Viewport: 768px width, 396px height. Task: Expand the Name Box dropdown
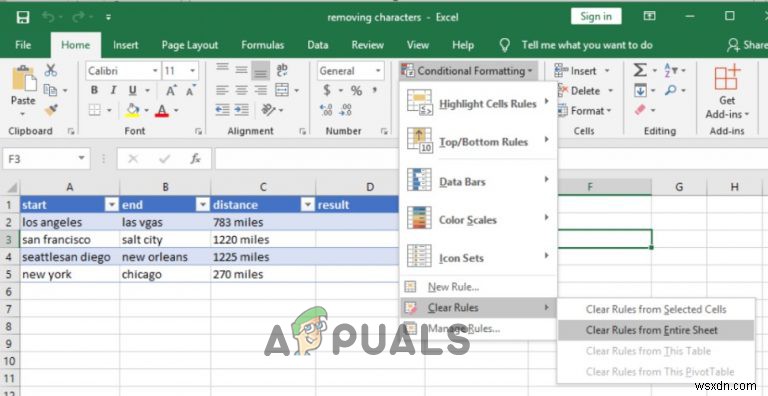(x=81, y=159)
